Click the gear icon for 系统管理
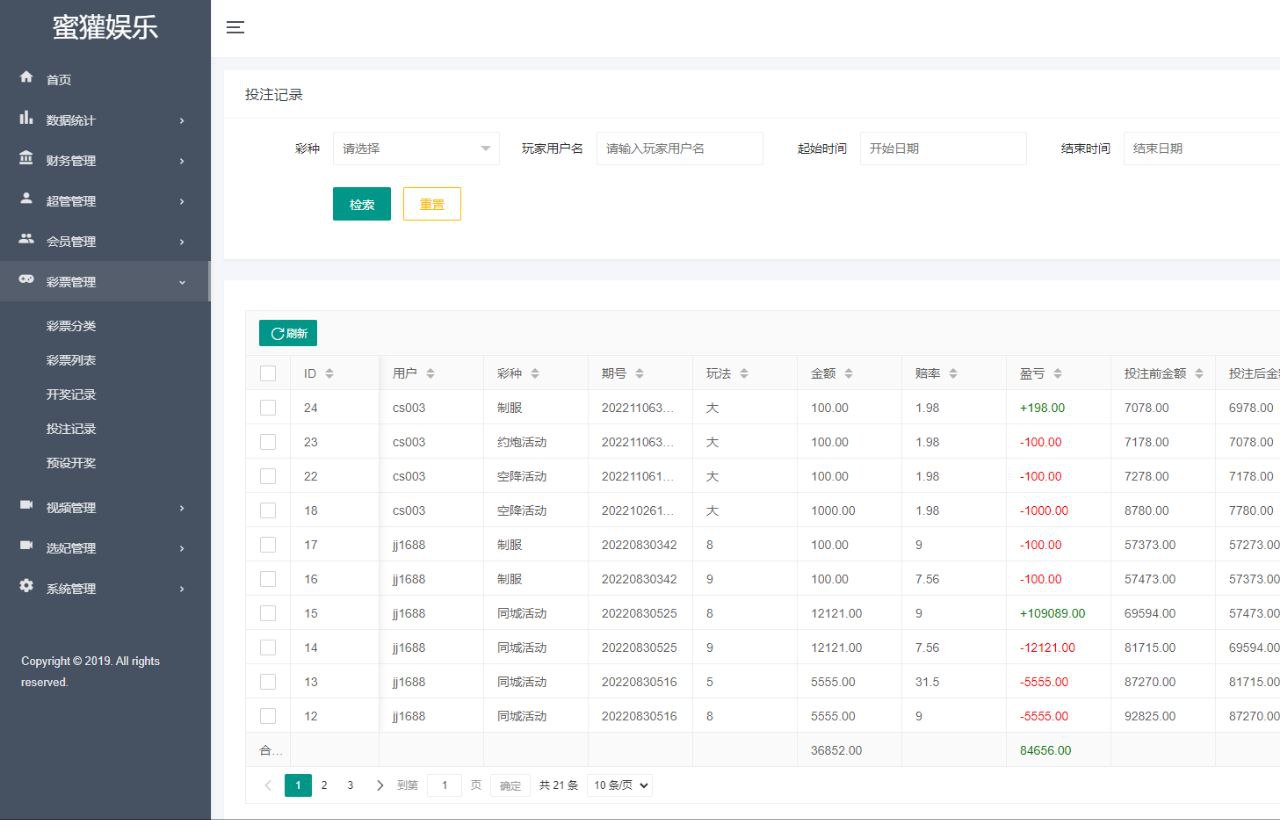The height and width of the screenshot is (820, 1280). (27, 587)
